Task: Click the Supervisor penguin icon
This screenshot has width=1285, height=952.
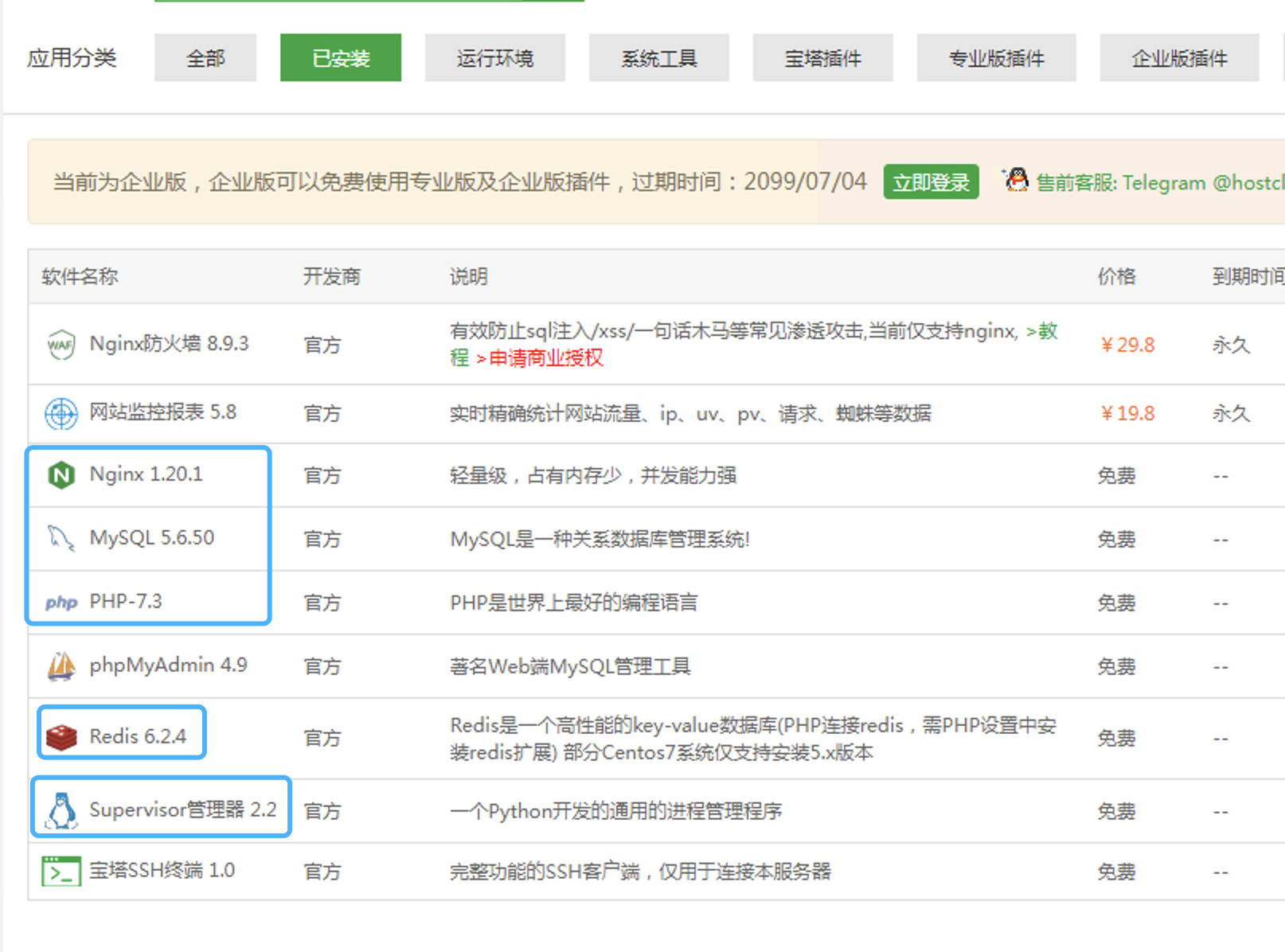Action: tap(61, 810)
